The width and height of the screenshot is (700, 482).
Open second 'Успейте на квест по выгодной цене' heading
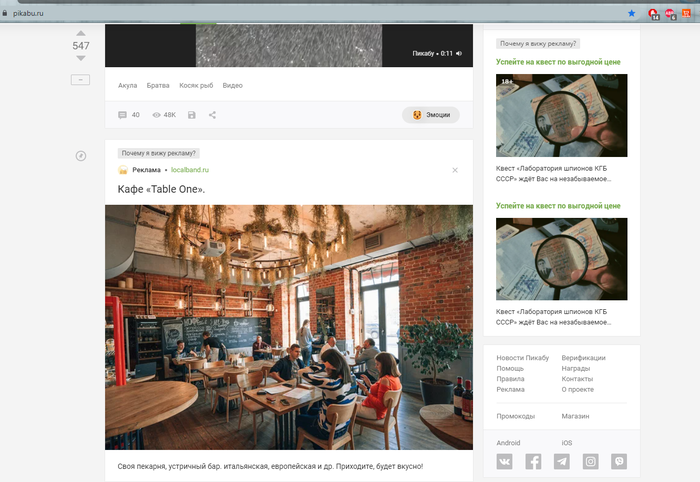(x=558, y=206)
